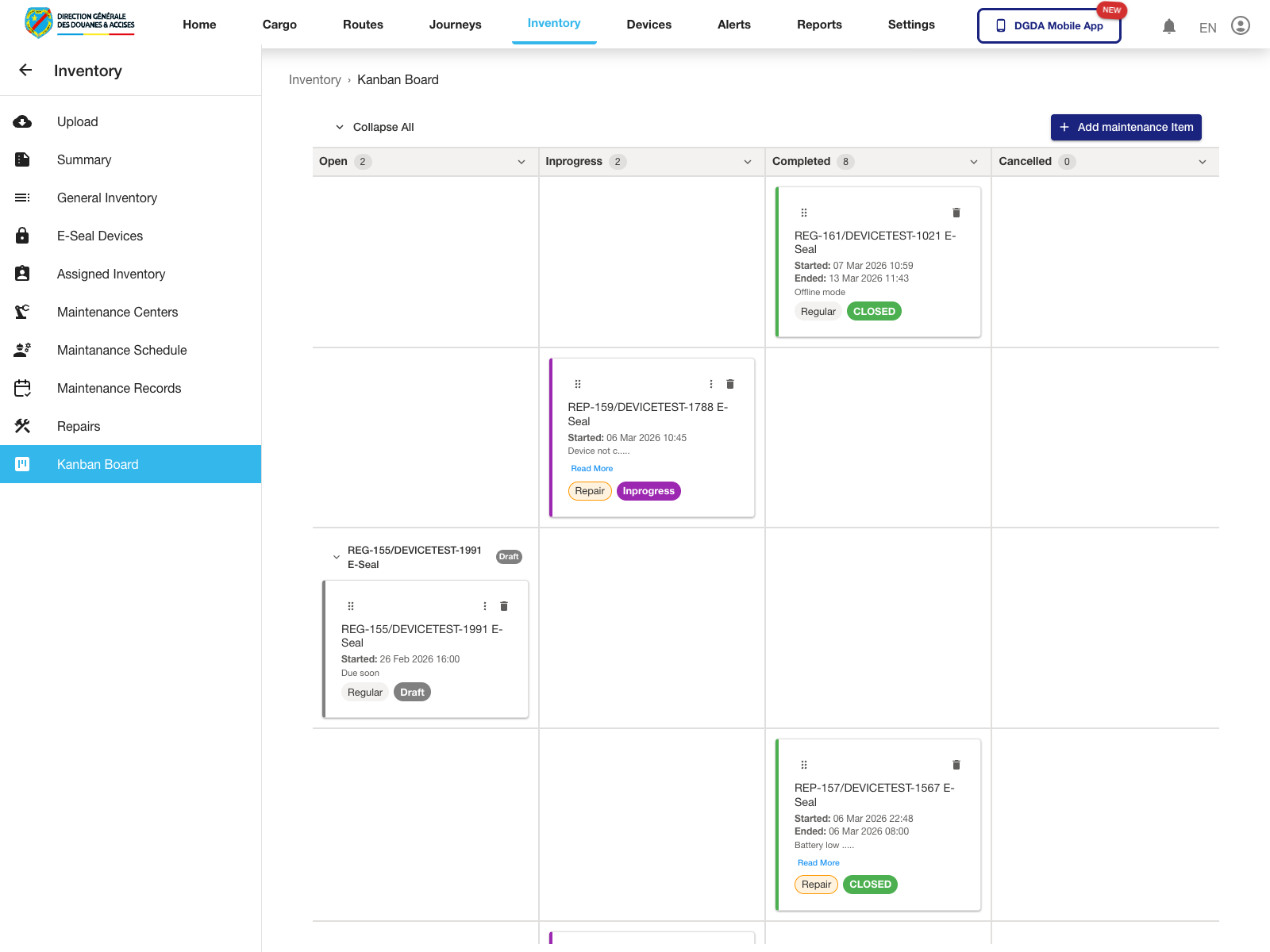The height and width of the screenshot is (952, 1270).
Task: Open the Reports menu item
Action: tap(819, 25)
